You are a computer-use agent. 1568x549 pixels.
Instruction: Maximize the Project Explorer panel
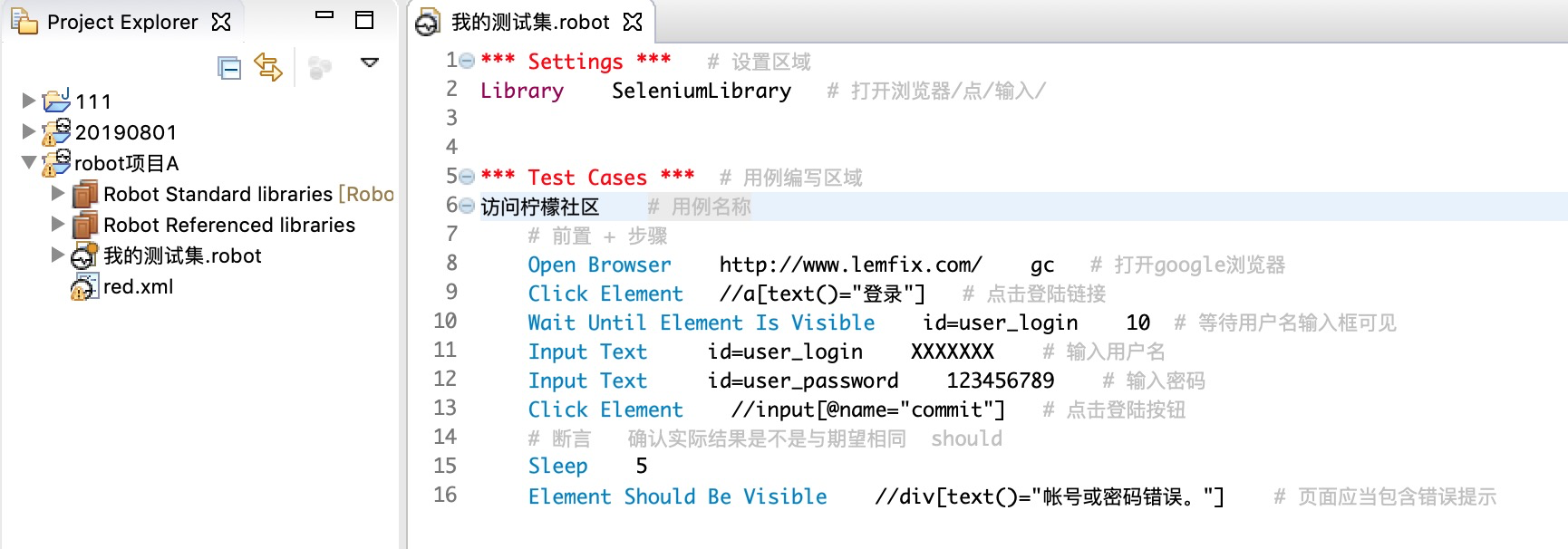click(x=364, y=20)
